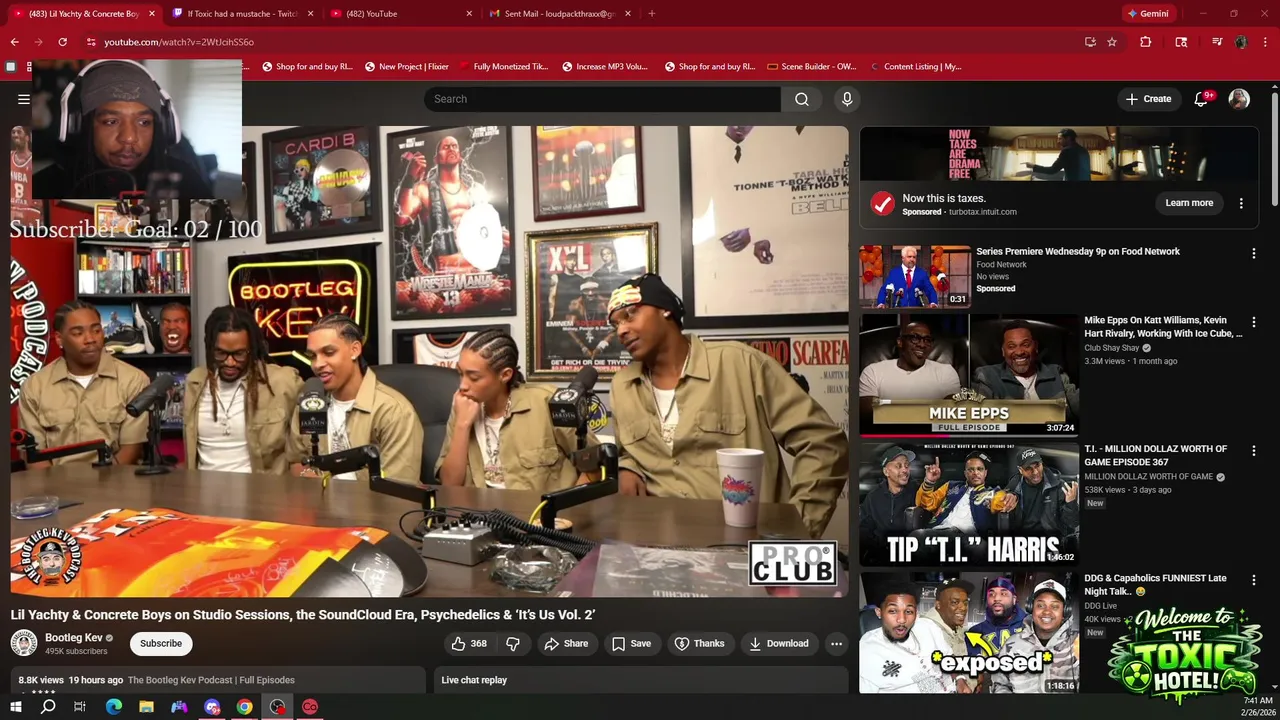Click the search magnifier button
The height and width of the screenshot is (720, 1280).
coord(802,99)
